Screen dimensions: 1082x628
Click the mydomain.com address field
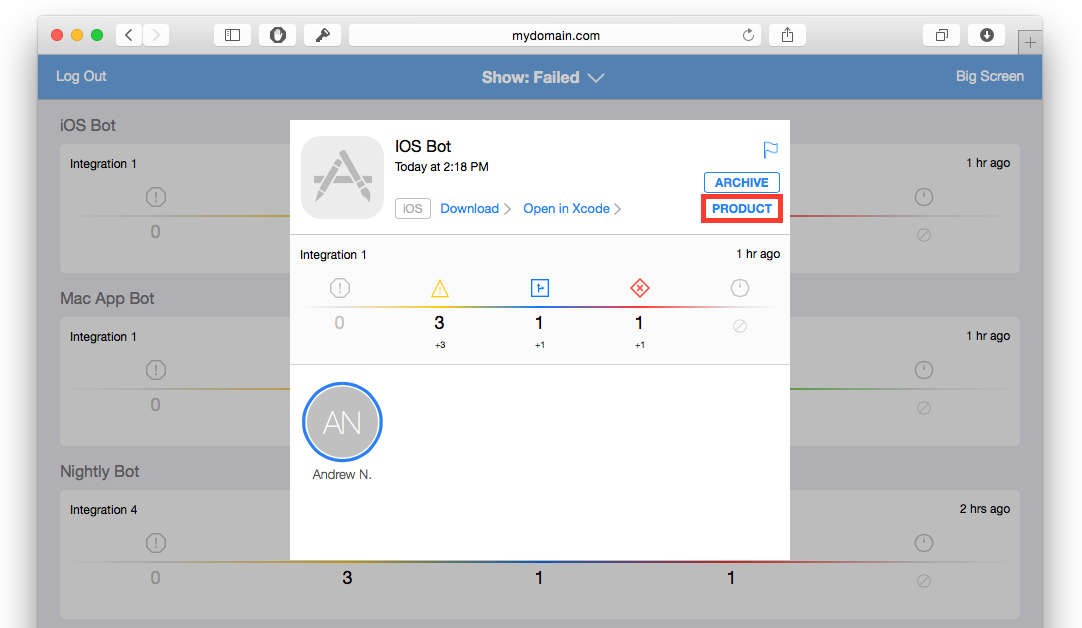[x=555, y=35]
